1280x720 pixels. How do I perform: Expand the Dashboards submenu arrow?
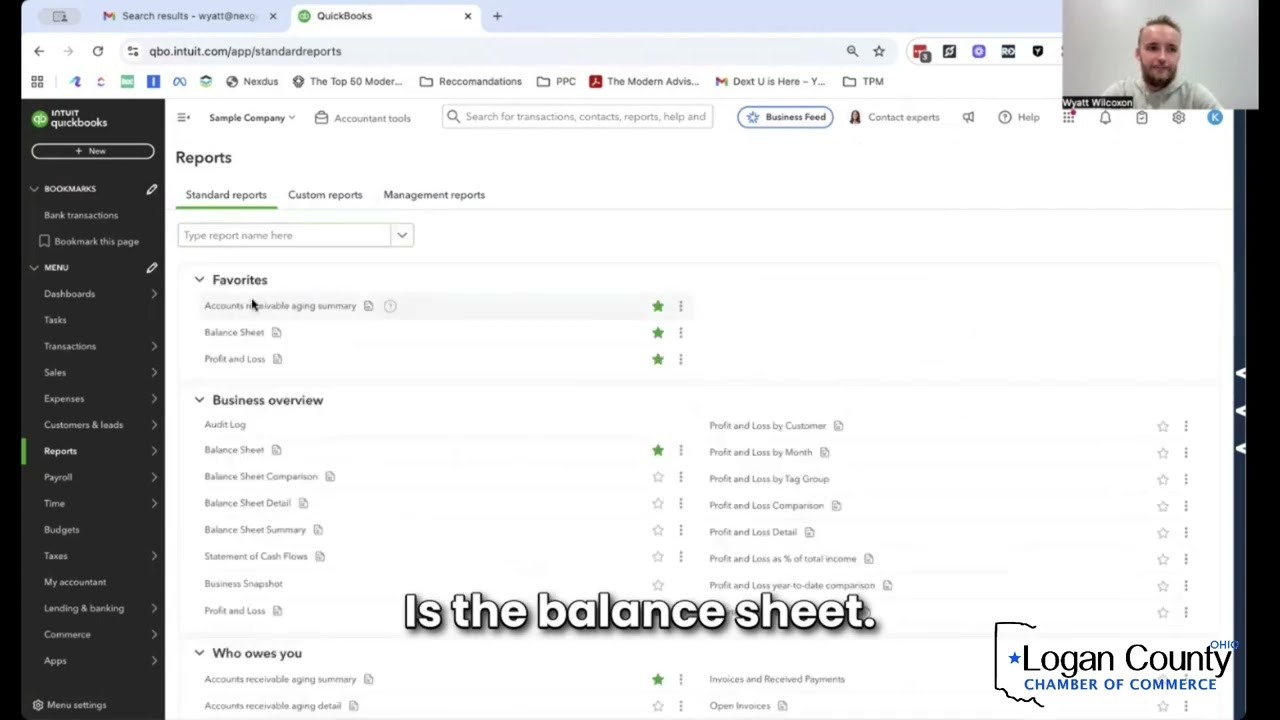tap(154, 294)
